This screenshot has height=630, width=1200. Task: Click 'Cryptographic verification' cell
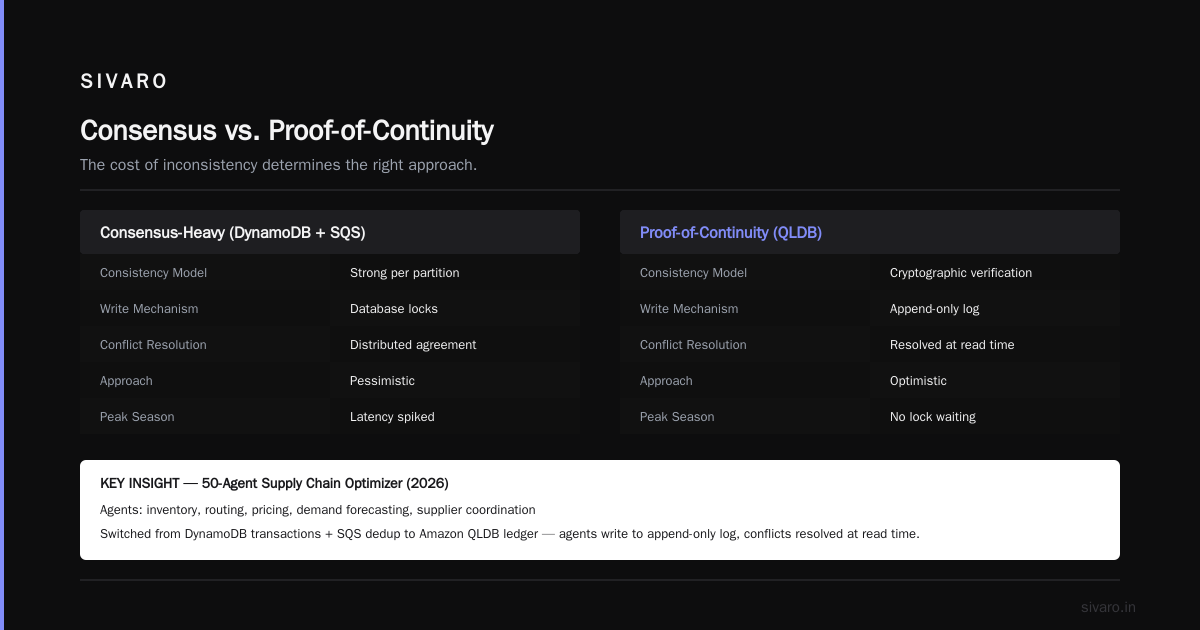995,273
